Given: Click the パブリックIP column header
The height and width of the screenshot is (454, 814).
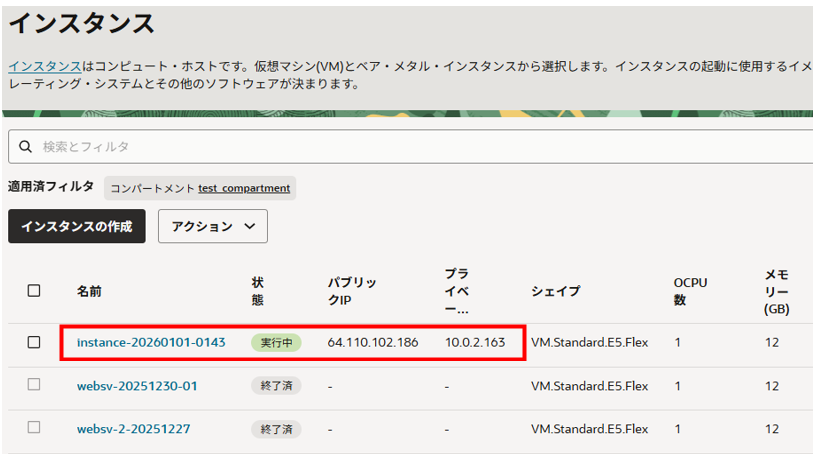Looking at the screenshot, I should tap(352, 291).
